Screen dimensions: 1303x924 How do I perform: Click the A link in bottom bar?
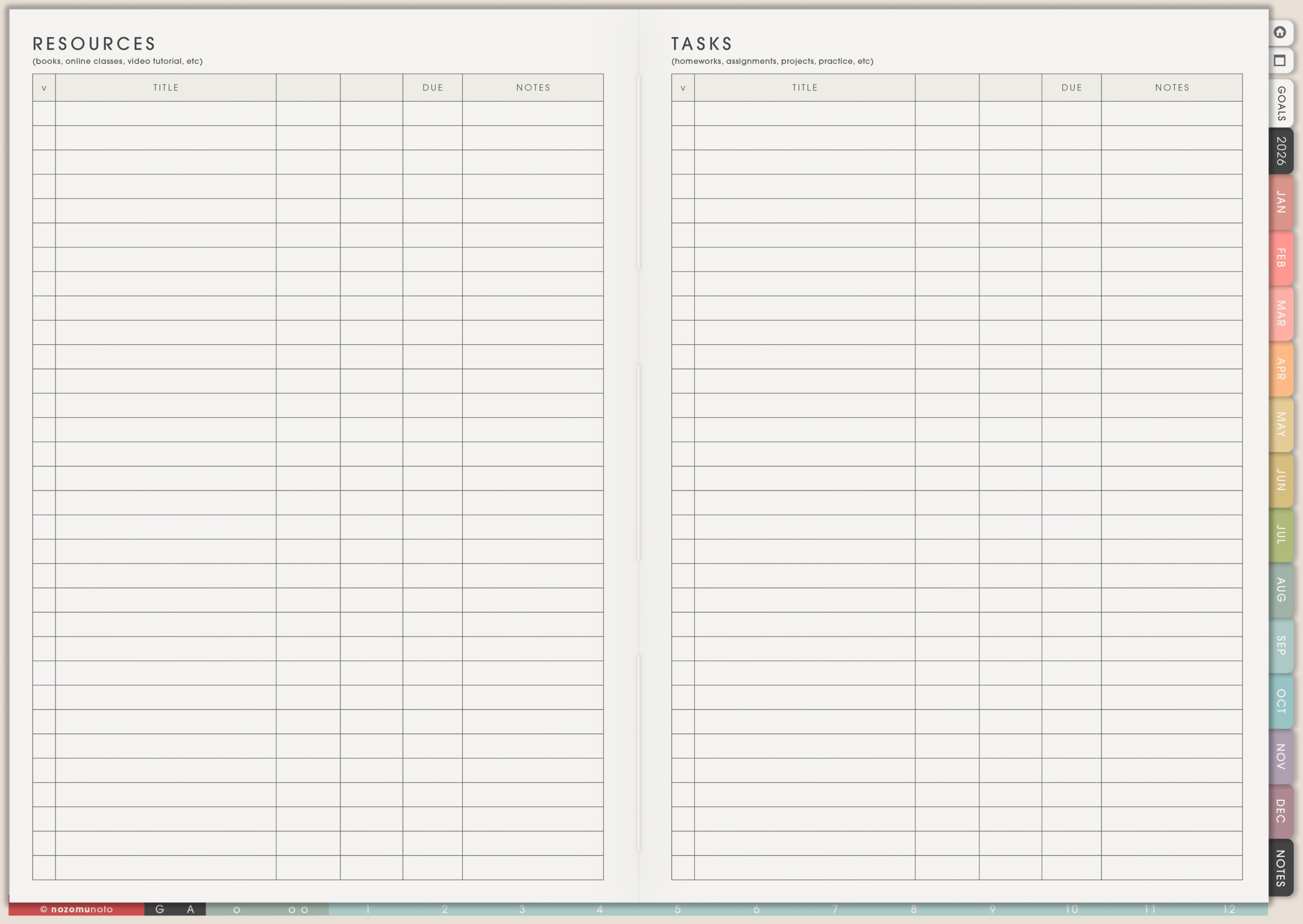point(190,909)
